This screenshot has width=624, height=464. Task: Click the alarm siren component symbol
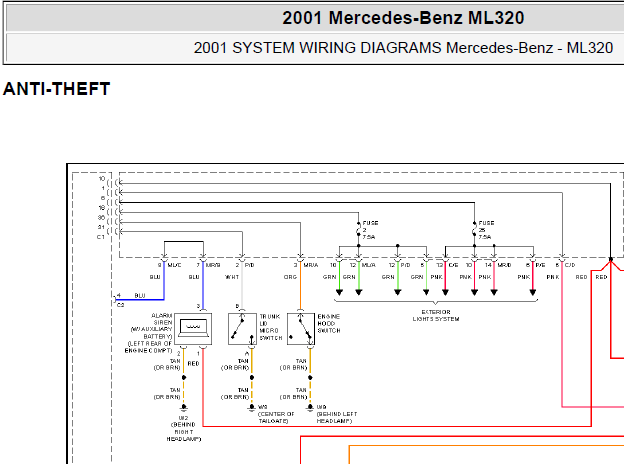(193, 329)
